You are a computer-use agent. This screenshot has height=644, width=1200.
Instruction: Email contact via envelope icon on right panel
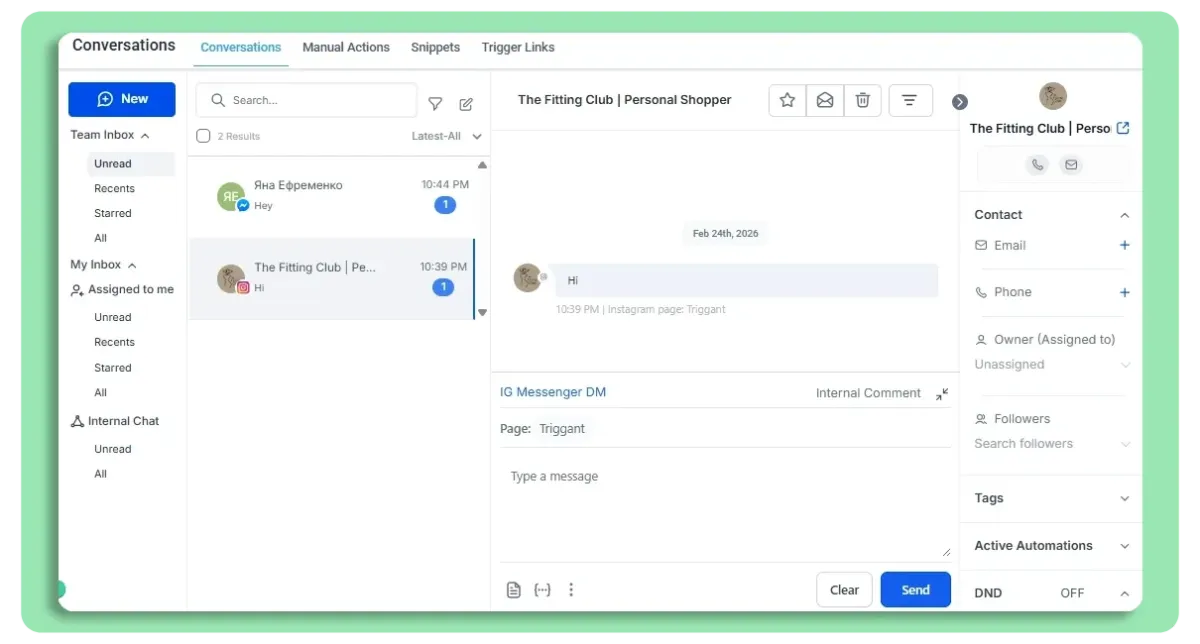[1071, 164]
